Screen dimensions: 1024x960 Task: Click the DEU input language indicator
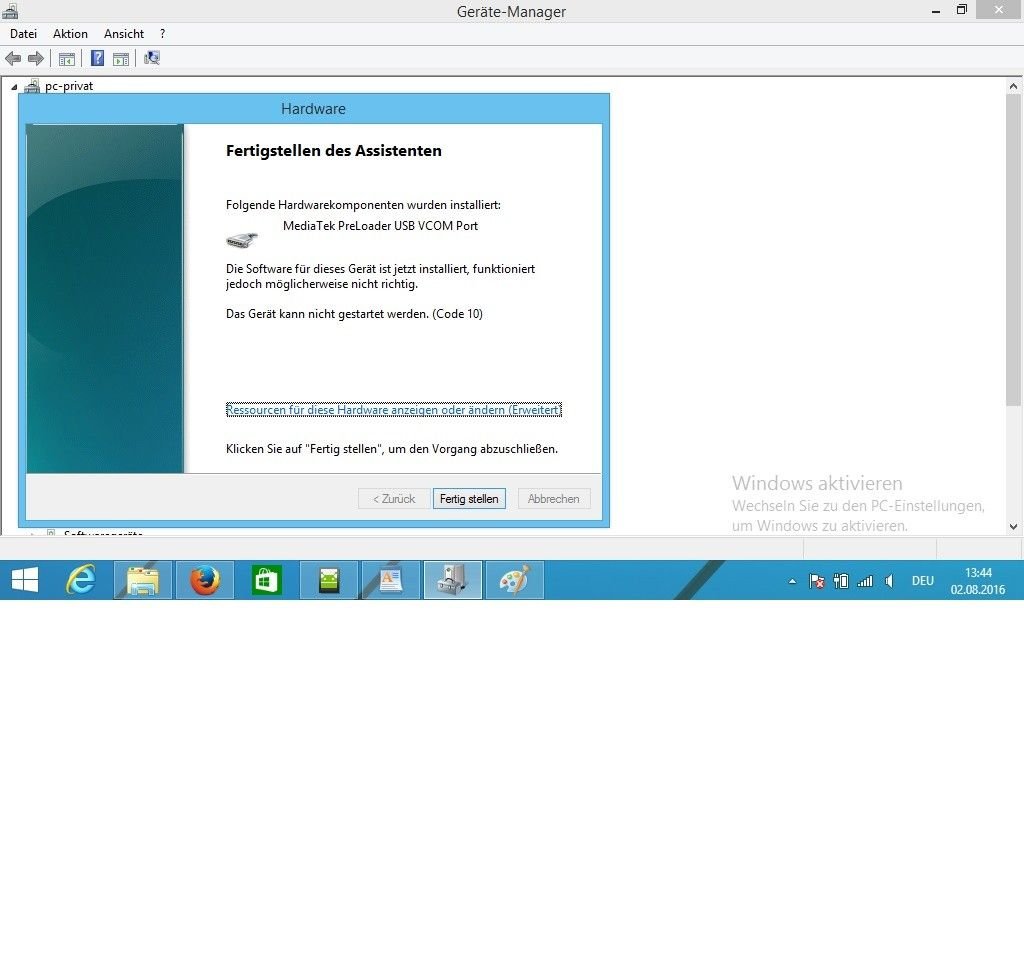pyautogui.click(x=923, y=581)
